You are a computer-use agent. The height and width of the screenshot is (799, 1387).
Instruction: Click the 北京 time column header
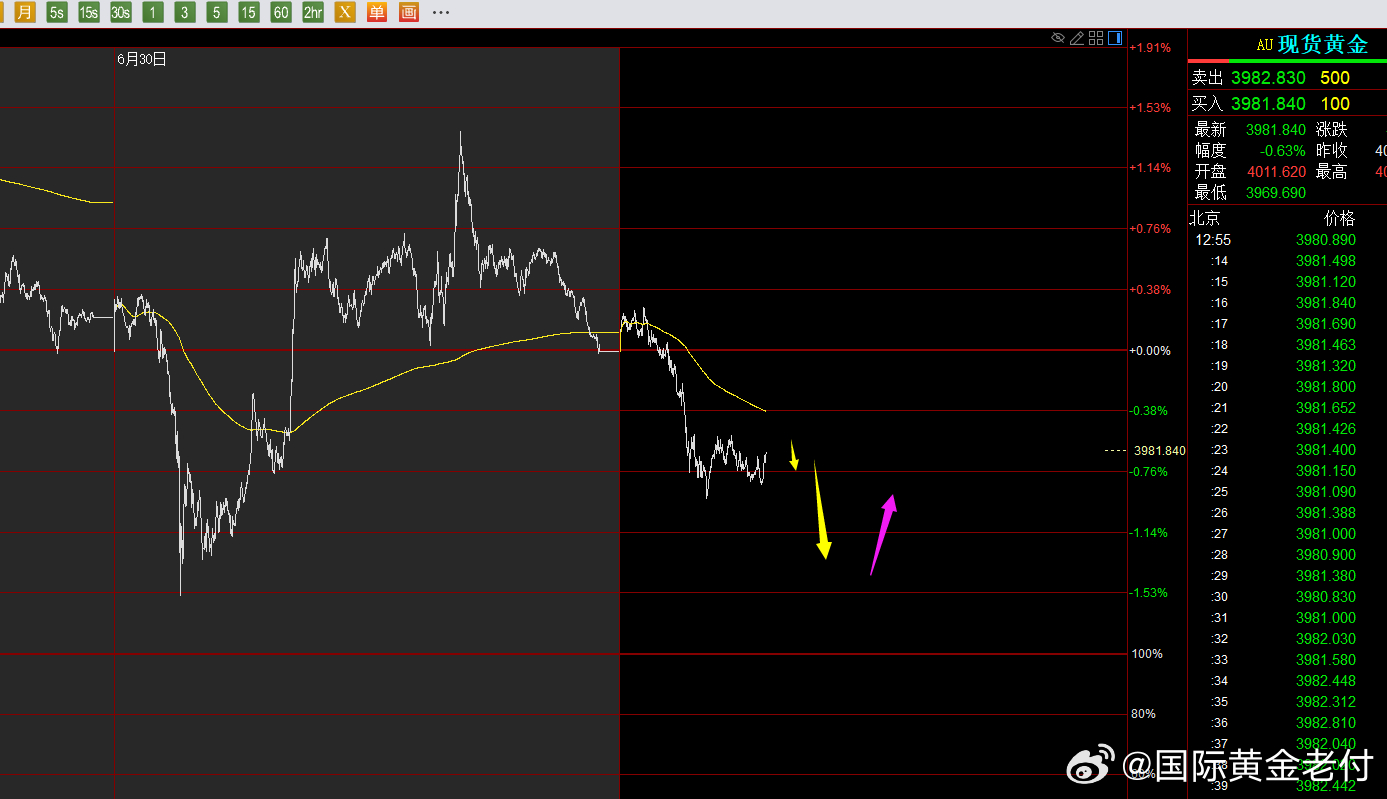click(1205, 219)
